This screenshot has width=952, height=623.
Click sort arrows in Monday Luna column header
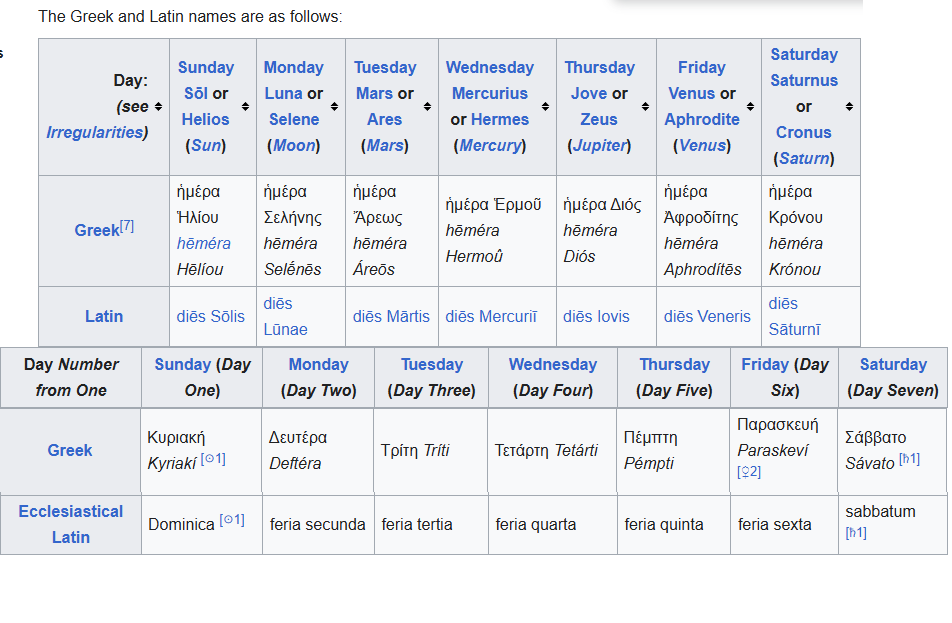point(335,106)
